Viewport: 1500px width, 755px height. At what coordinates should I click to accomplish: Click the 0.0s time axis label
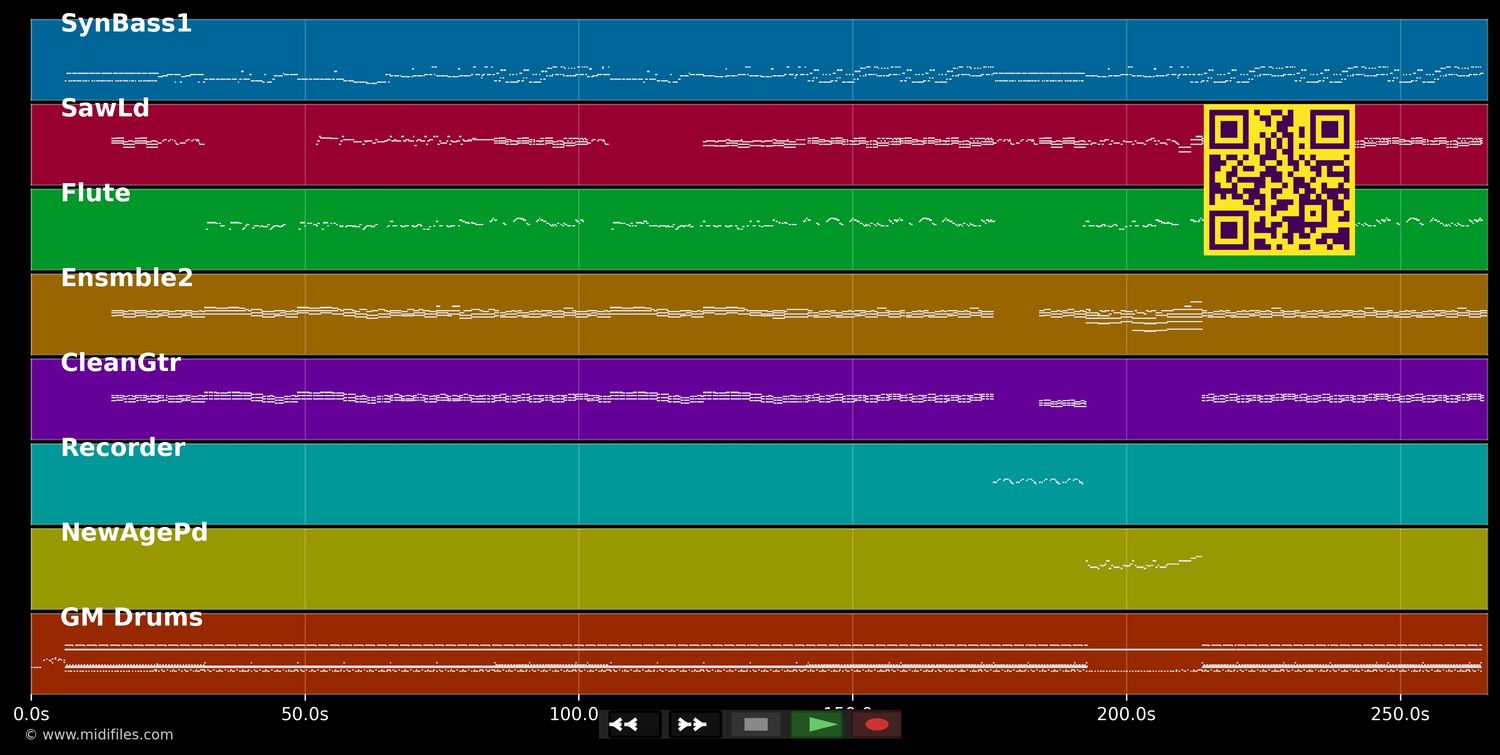pos(31,714)
